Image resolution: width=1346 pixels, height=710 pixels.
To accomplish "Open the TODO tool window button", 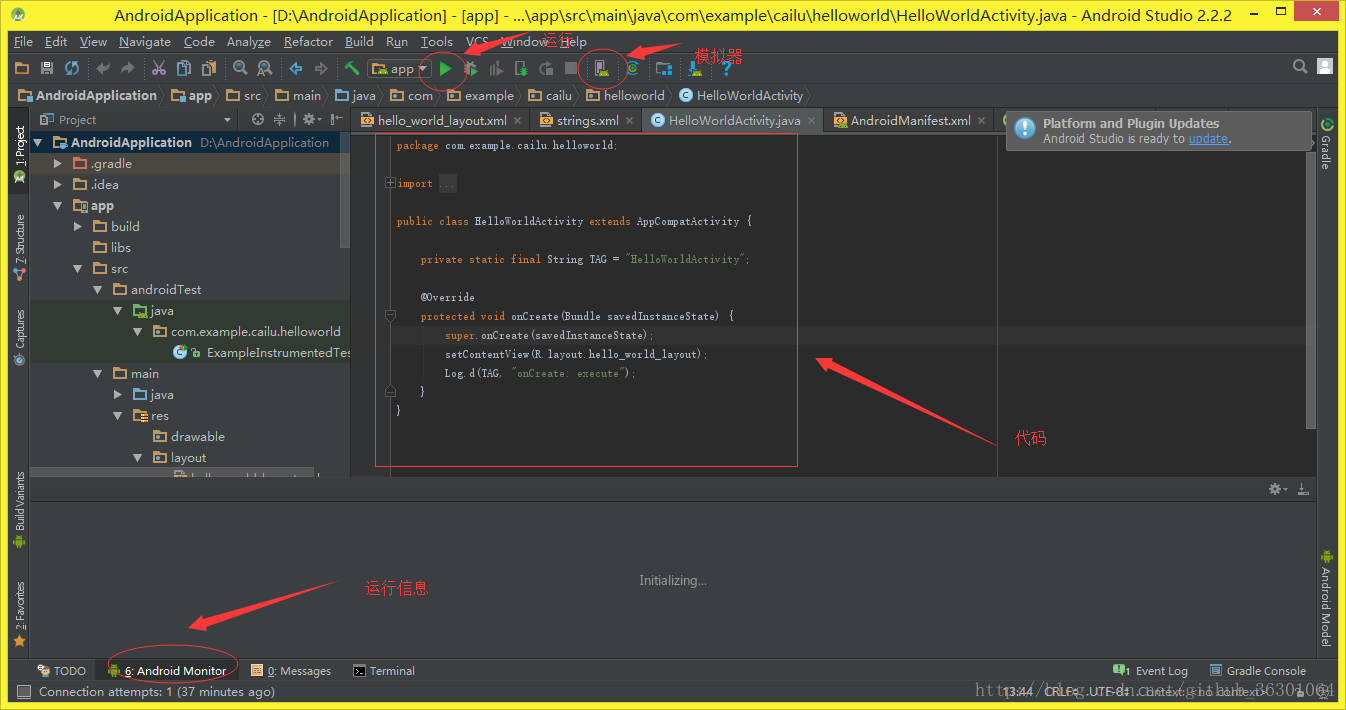I will 62,671.
